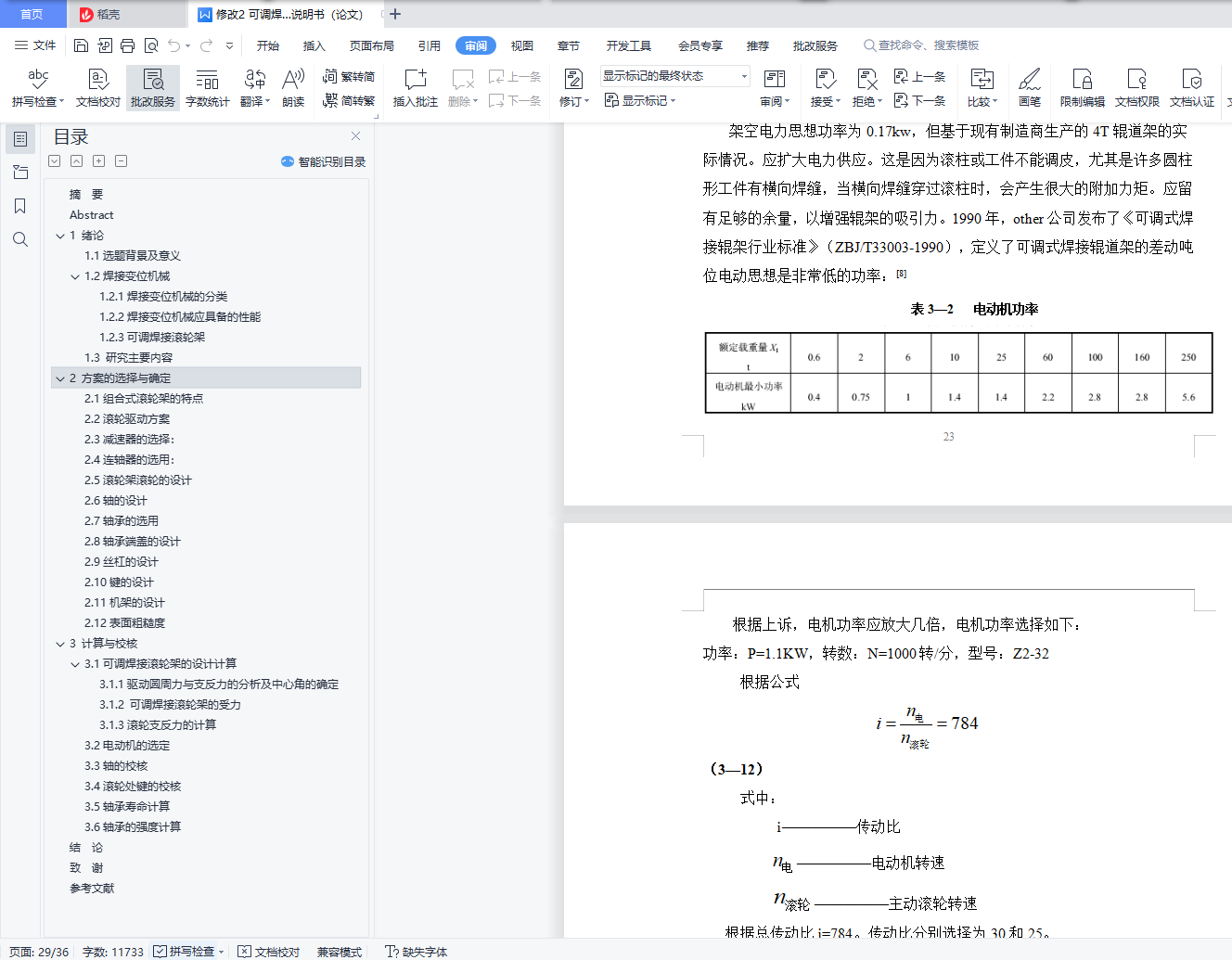Screen dimensions: 1232x960
Task: Open the 文件 menu
Action: [36, 45]
